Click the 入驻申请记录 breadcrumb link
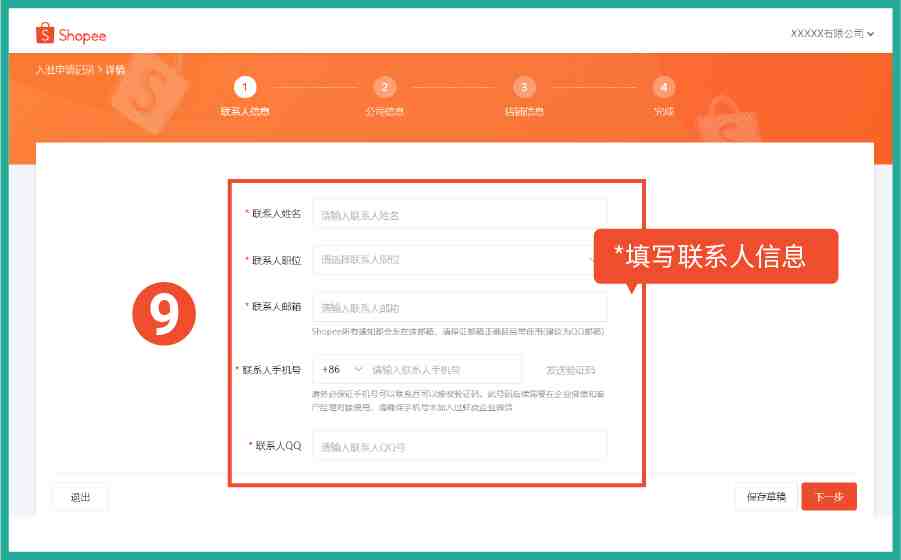The image size is (901, 560). coord(64,70)
